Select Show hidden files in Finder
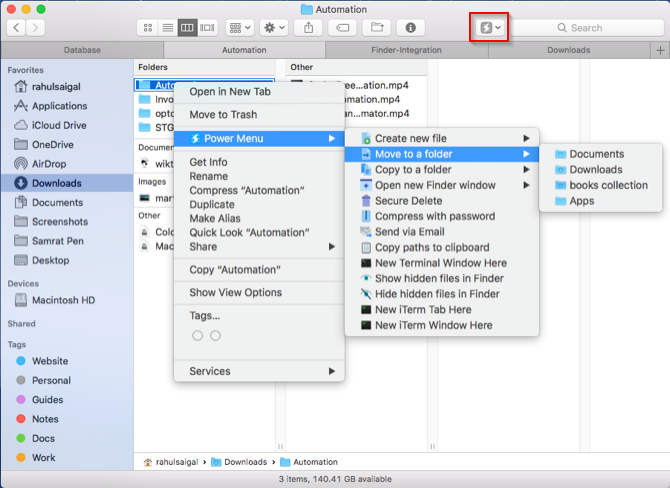The height and width of the screenshot is (488, 670). click(437, 278)
